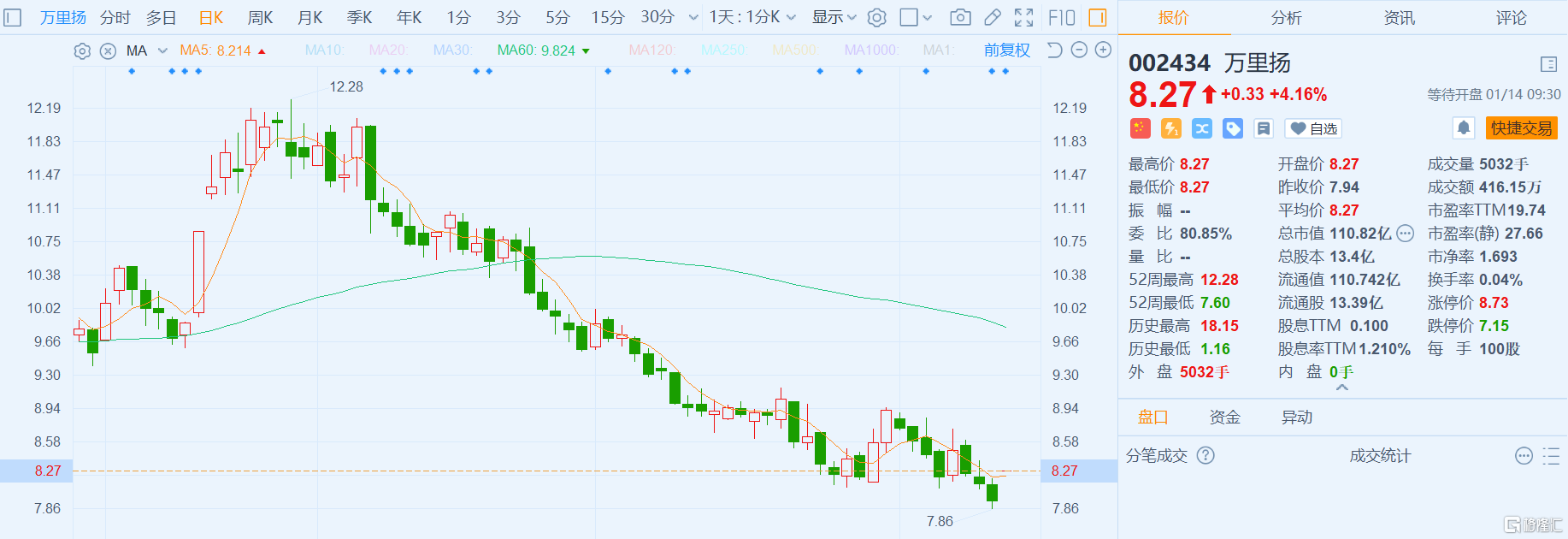Open the window layout square dropdown
This screenshot has height=539, width=1568.
[917, 17]
